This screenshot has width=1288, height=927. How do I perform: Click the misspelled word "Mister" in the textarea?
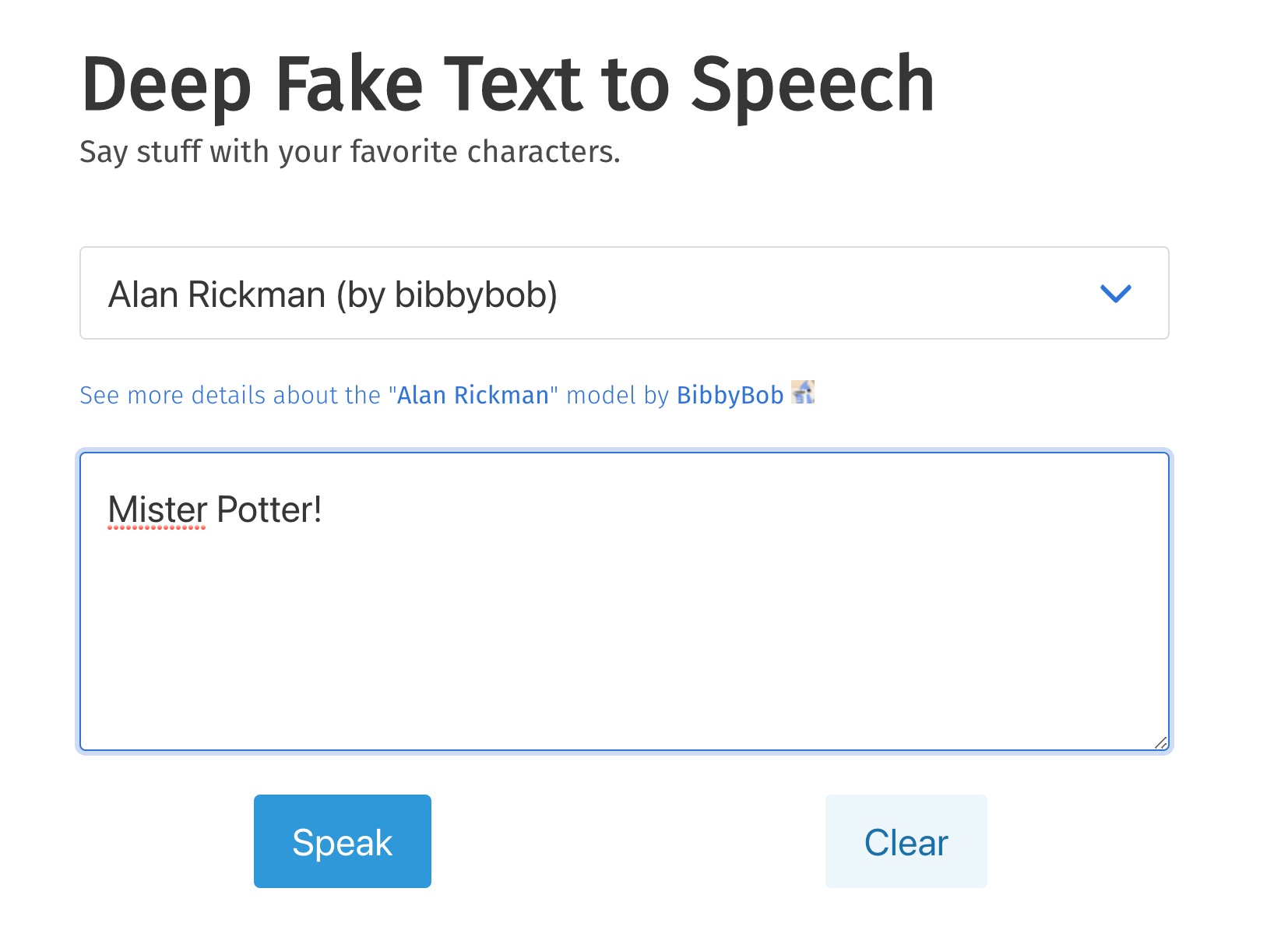pyautogui.click(x=157, y=510)
